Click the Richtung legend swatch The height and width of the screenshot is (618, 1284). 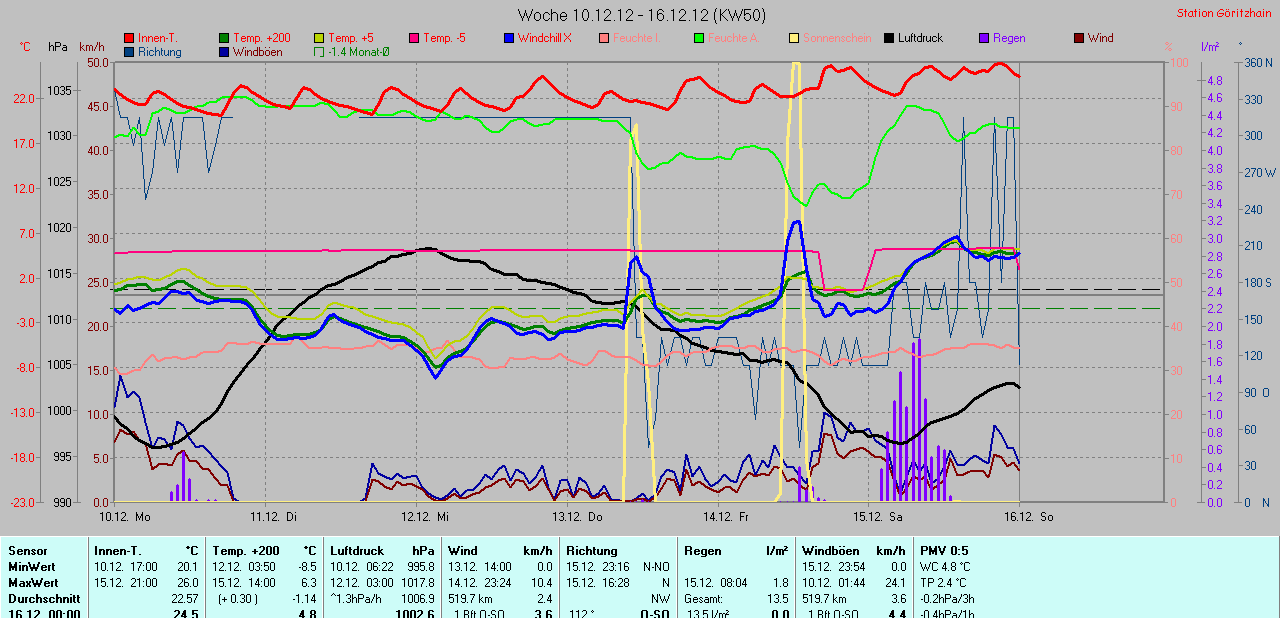click(x=130, y=51)
